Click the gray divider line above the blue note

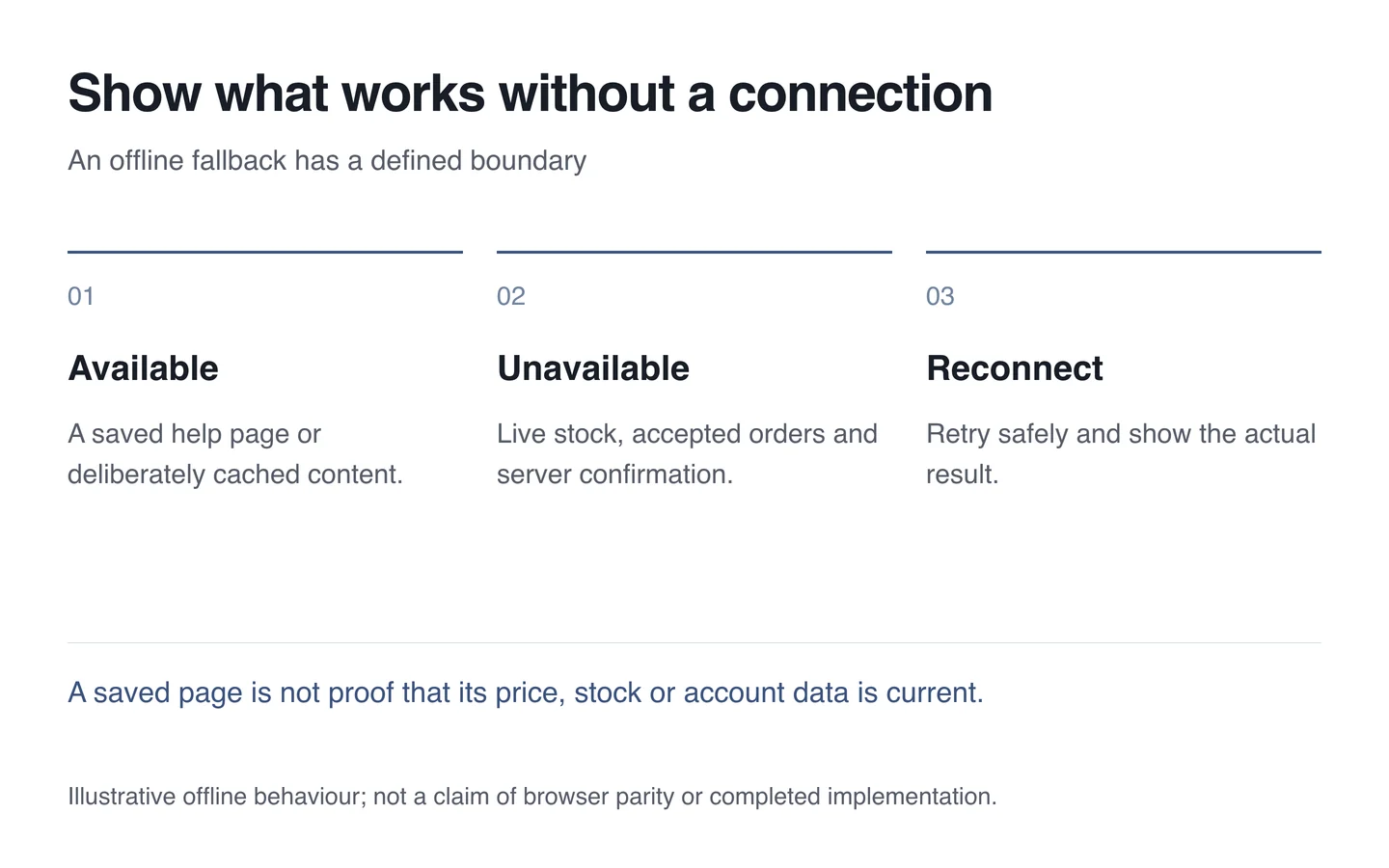(x=694, y=642)
